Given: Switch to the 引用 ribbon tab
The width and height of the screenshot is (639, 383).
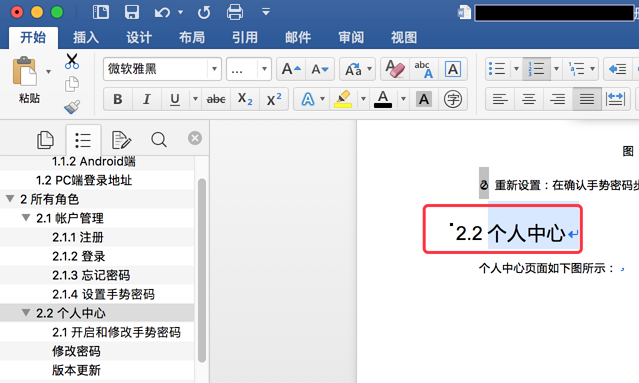Looking at the screenshot, I should click(245, 37).
